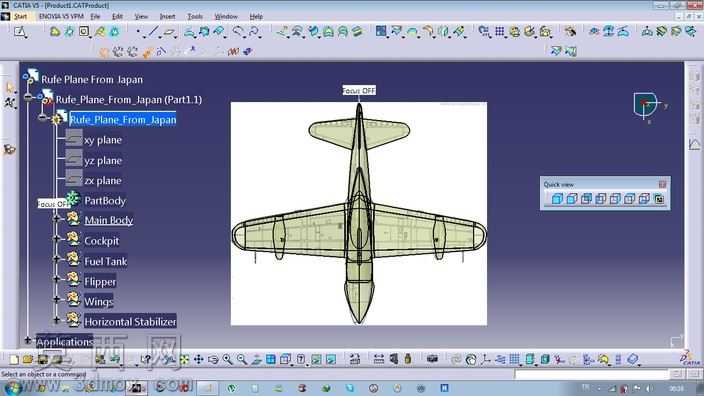Image resolution: width=704 pixels, height=396 pixels.
Task: Open the ENOVIA V5 VPM menu
Action: click(61, 16)
